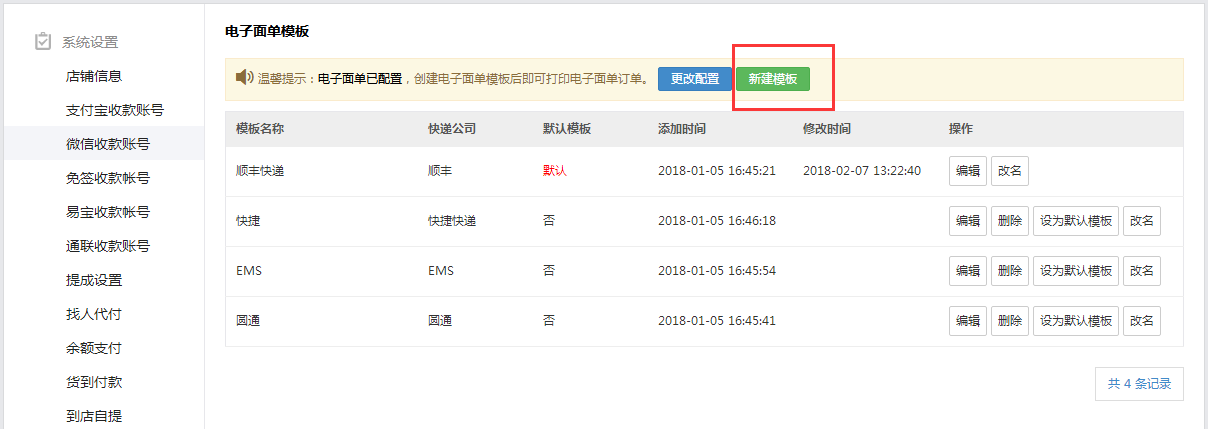Click the 添加时间 column header
The width and height of the screenshot is (1208, 429).
(x=682, y=129)
